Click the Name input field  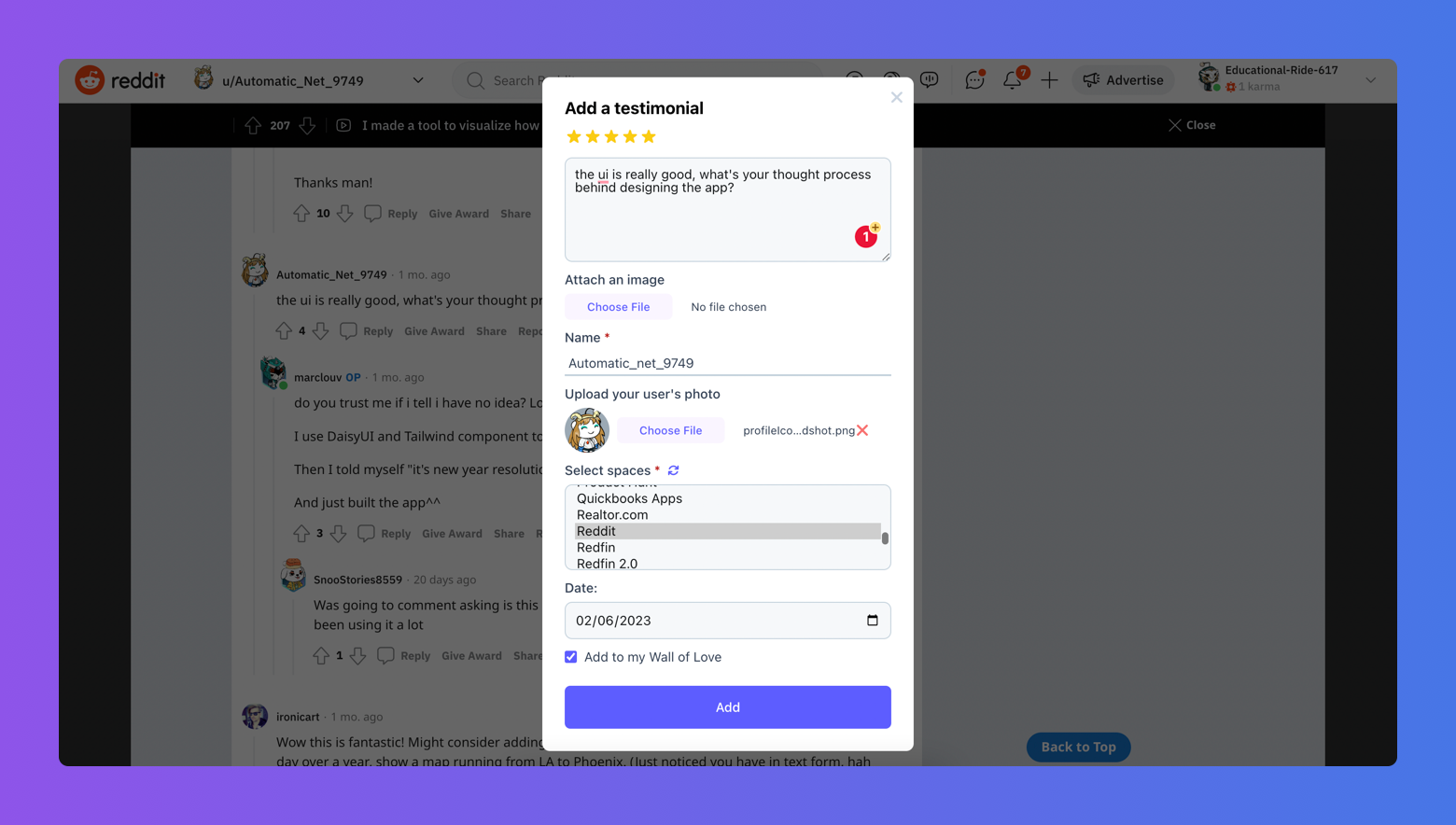[x=727, y=363]
